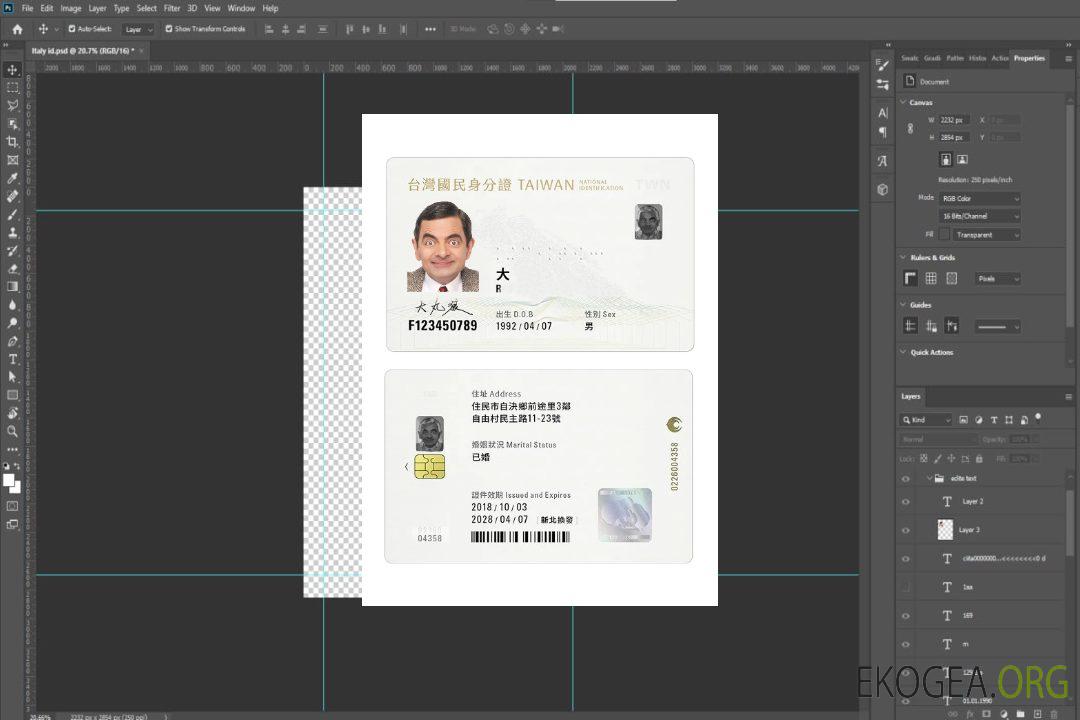
Task: Select the Crop tool in the toolbar
Action: point(13,142)
